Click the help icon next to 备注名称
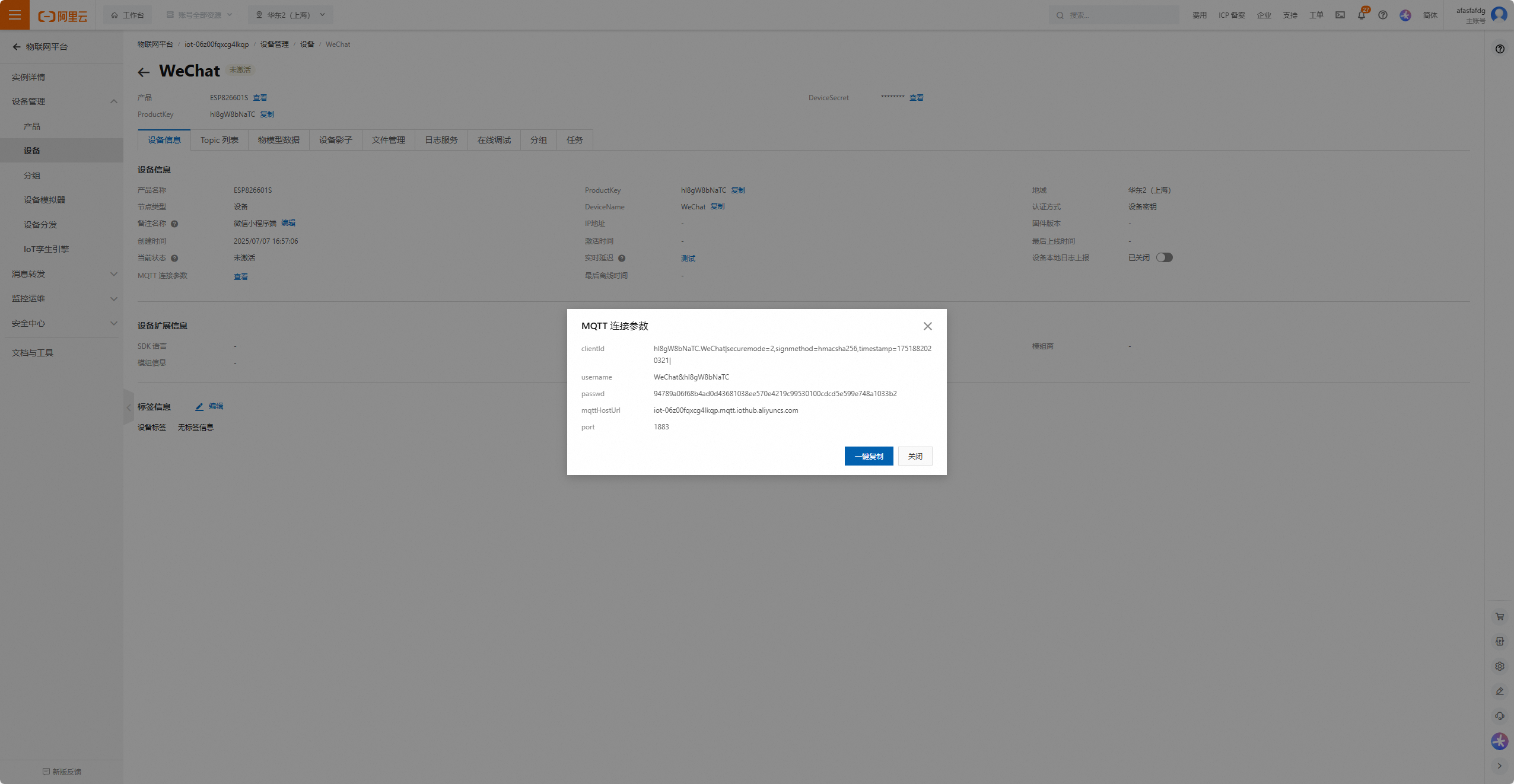The image size is (1514, 784). pyautogui.click(x=174, y=224)
